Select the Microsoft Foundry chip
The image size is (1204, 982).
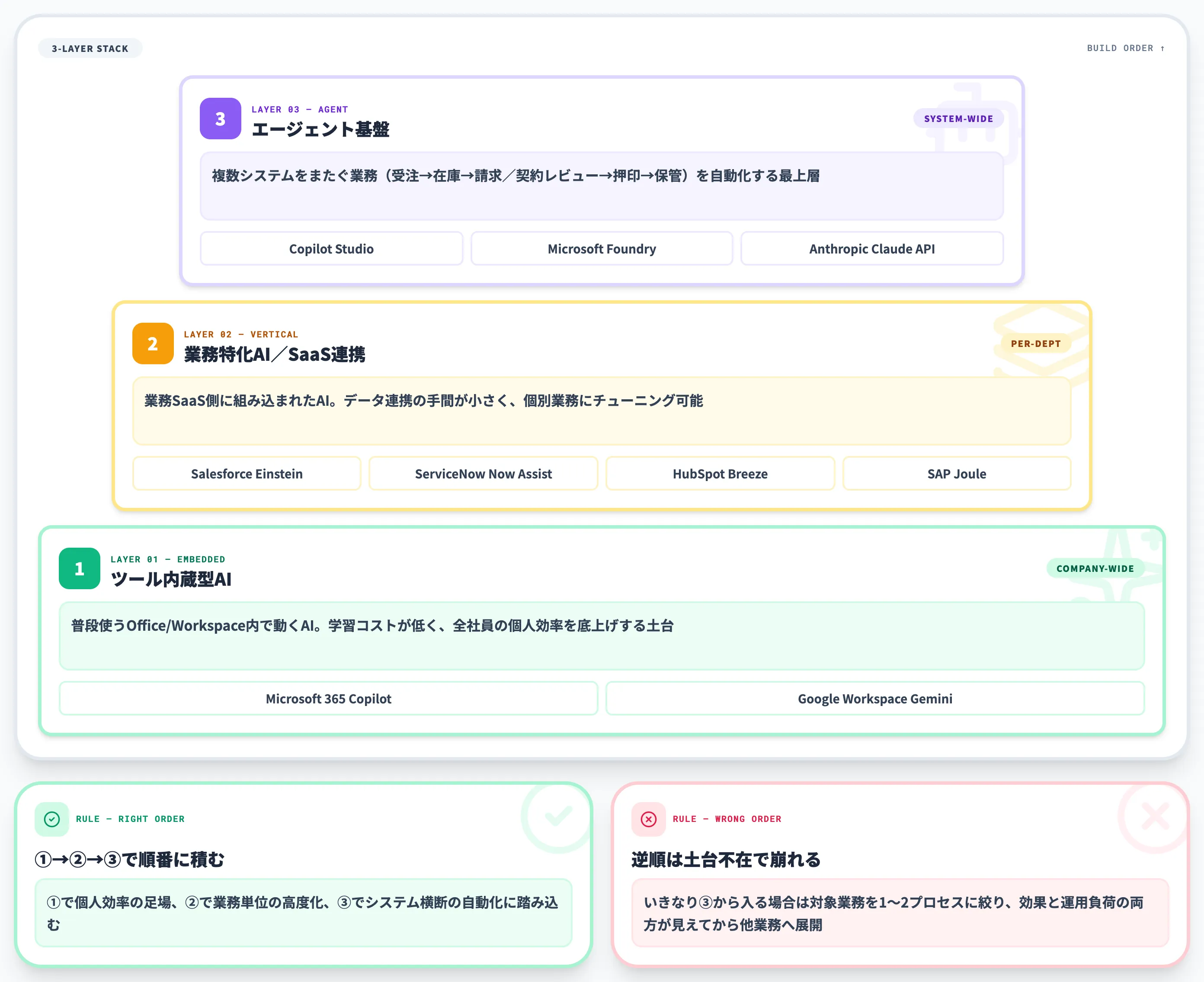tap(602, 249)
